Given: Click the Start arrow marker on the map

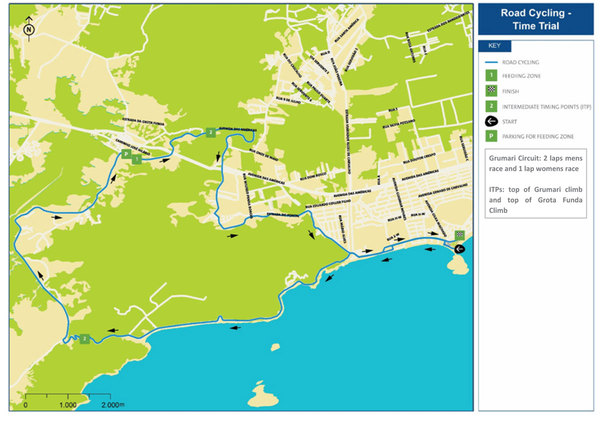Looking at the screenshot, I should pos(459,248).
